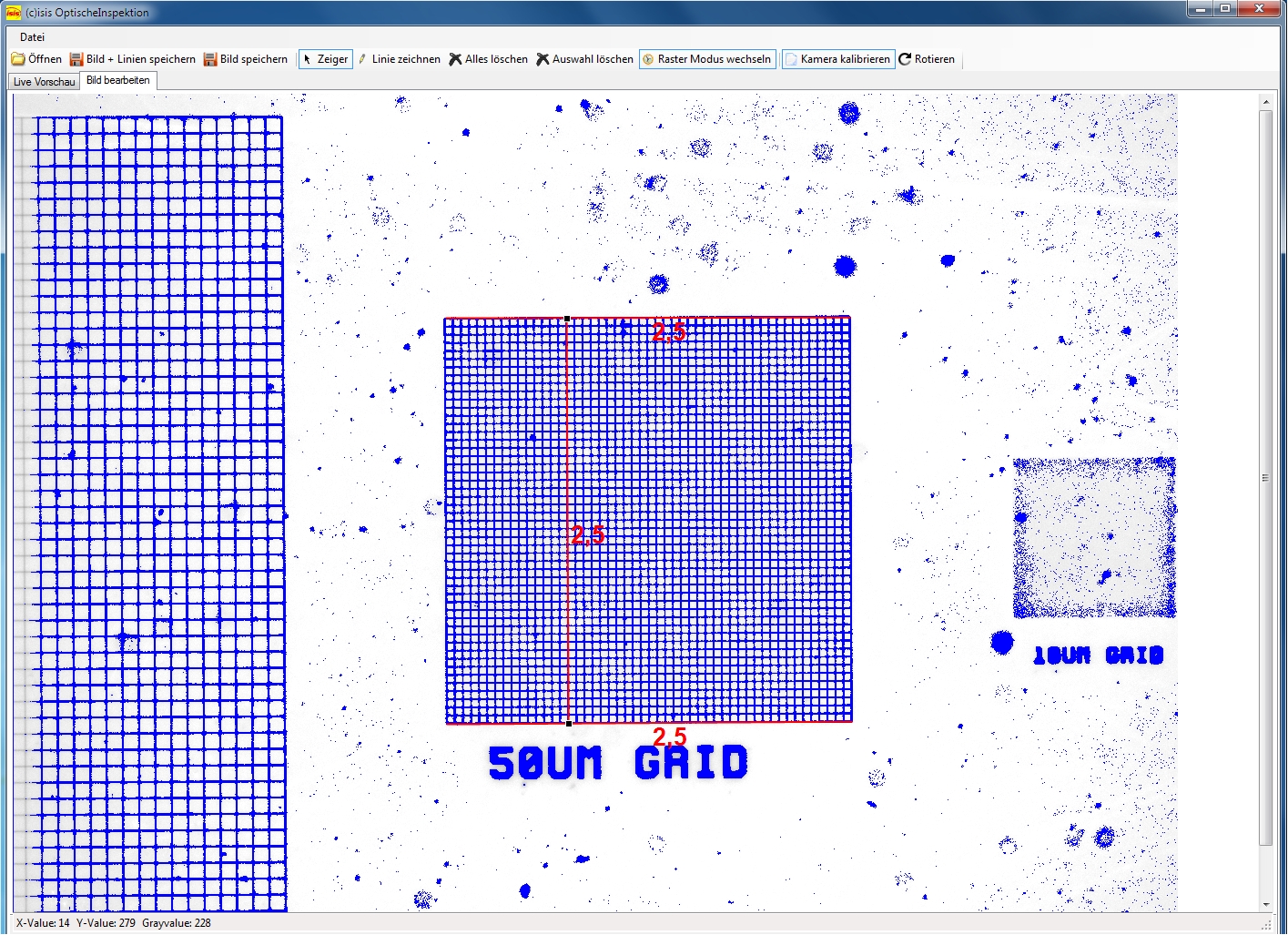Click the vertical scrollbar's down arrow
1288x935 pixels.
[1265, 904]
